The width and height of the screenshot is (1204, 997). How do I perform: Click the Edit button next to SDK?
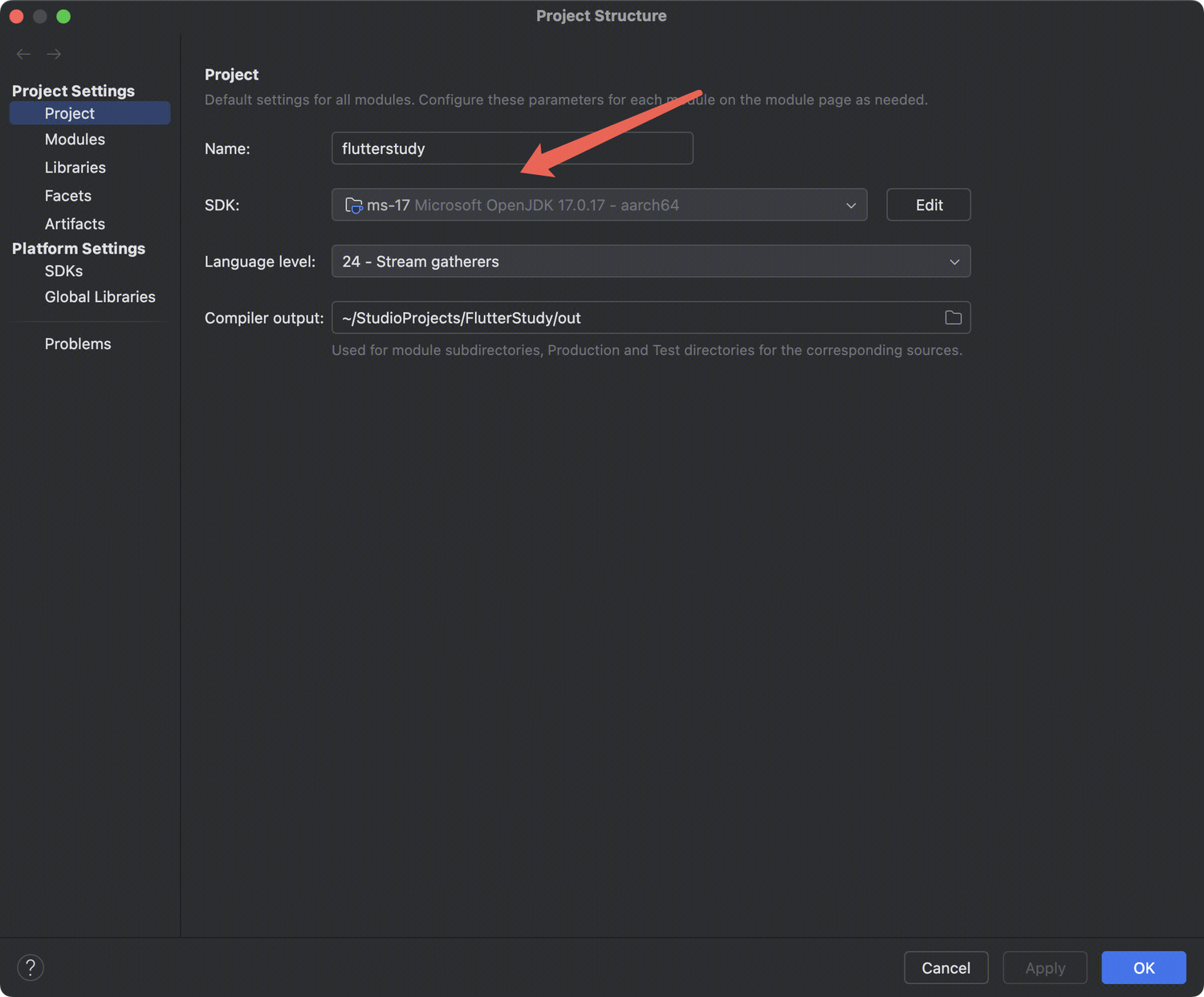click(929, 205)
